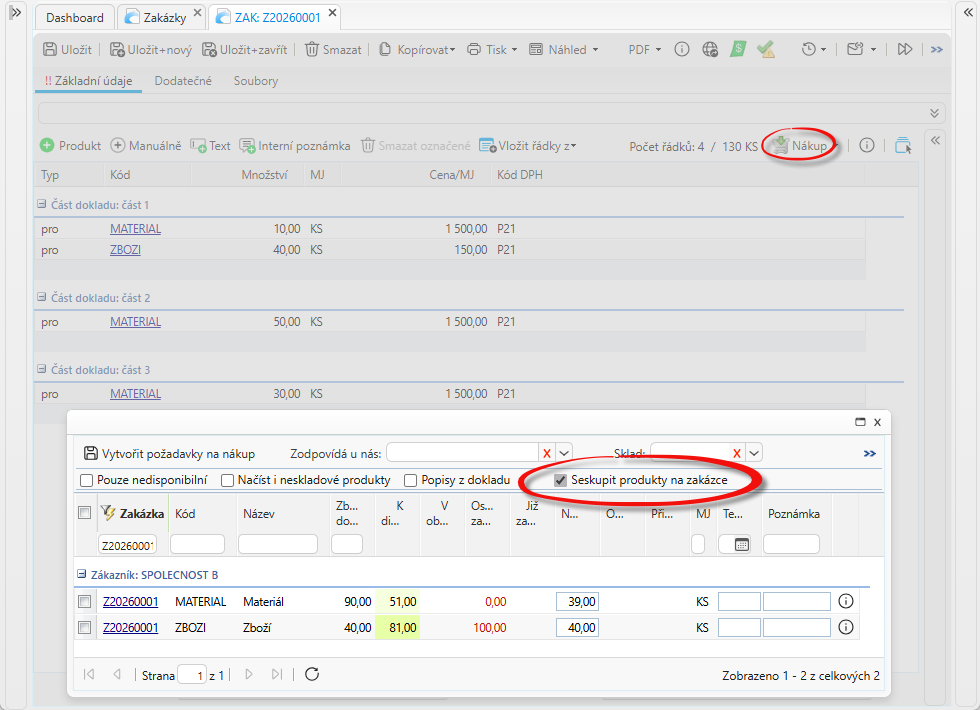Image resolution: width=980 pixels, height=710 pixels.
Task: Click the info icon on the MATERIAL row
Action: pos(845,601)
